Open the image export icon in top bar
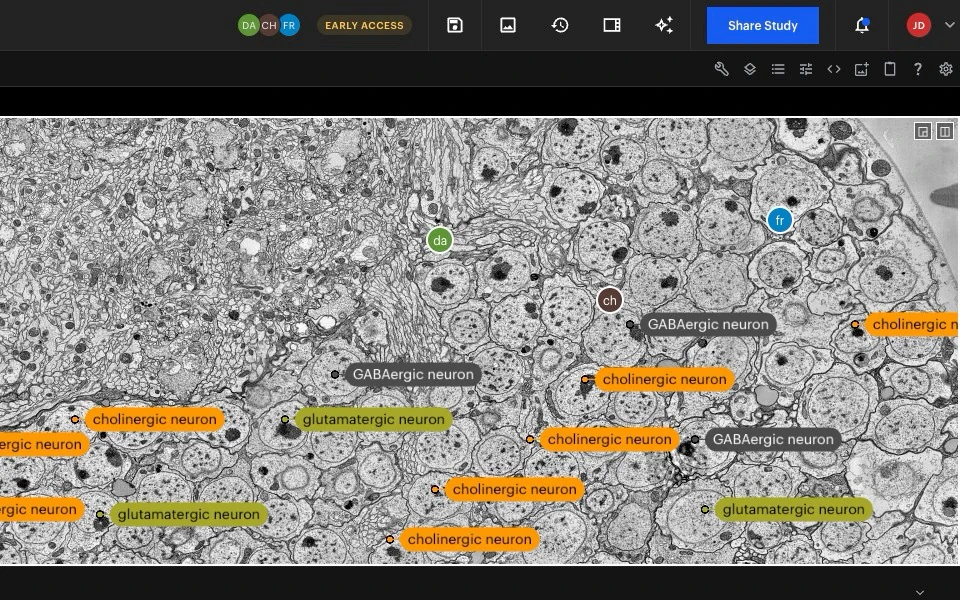The image size is (960, 600). coord(508,25)
